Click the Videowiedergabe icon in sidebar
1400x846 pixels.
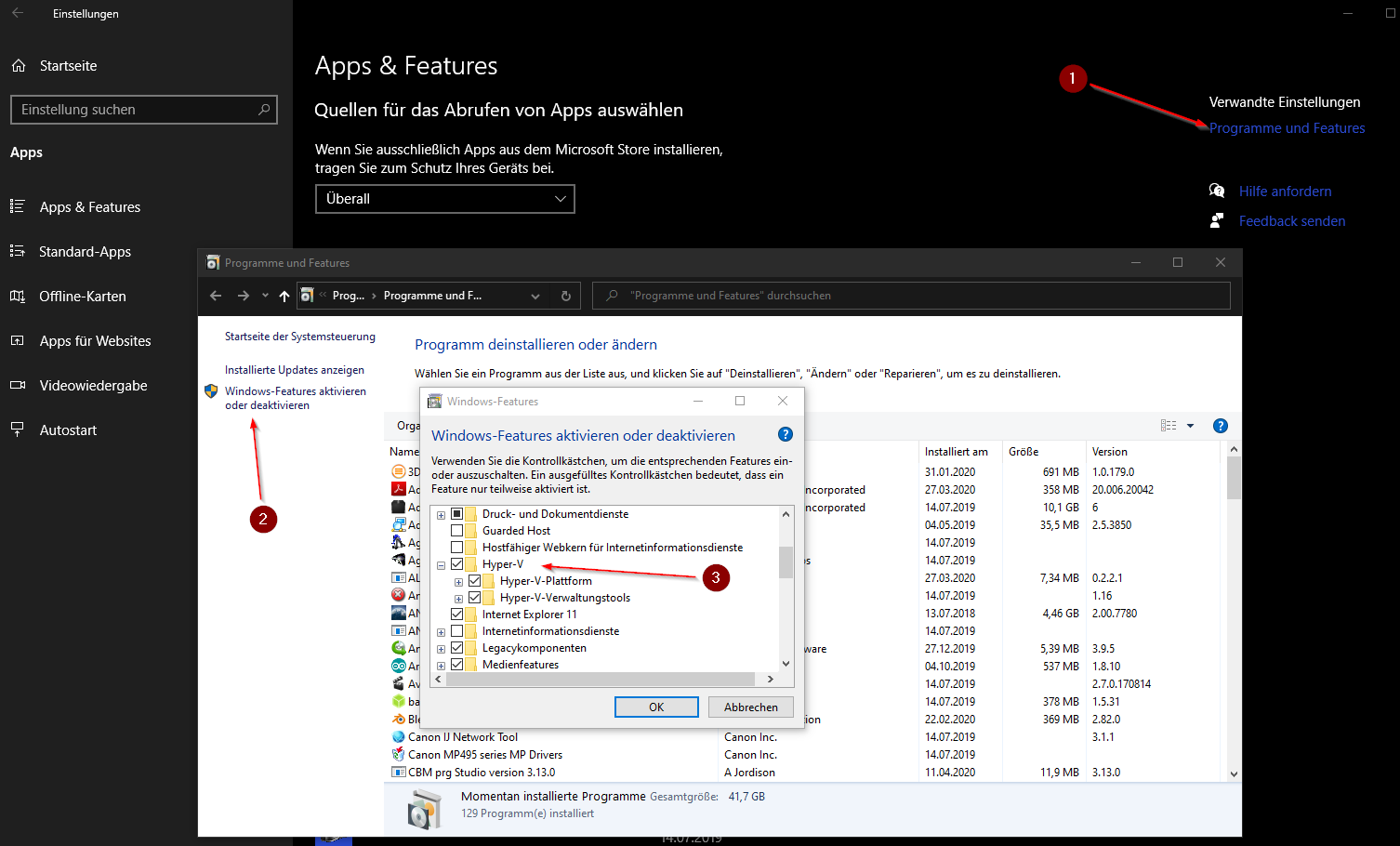(18, 386)
